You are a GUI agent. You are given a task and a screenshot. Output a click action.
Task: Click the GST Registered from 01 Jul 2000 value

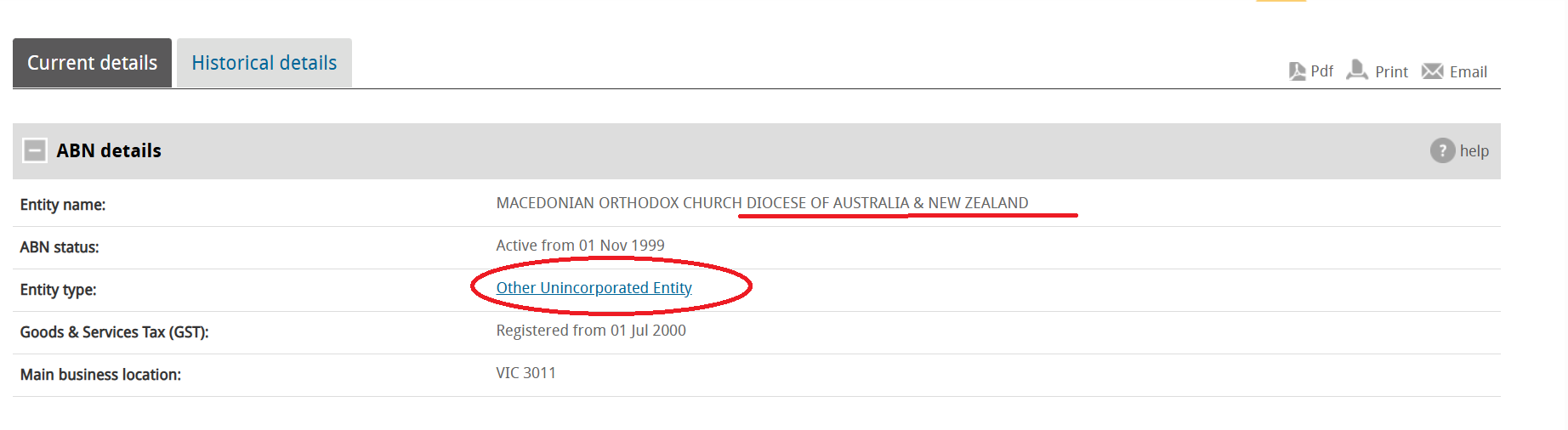point(591,331)
